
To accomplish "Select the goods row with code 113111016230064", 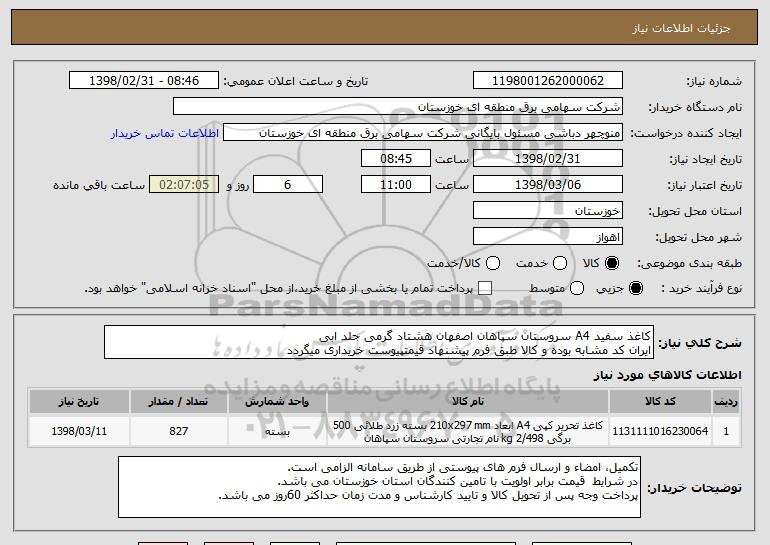I will pos(385,431).
